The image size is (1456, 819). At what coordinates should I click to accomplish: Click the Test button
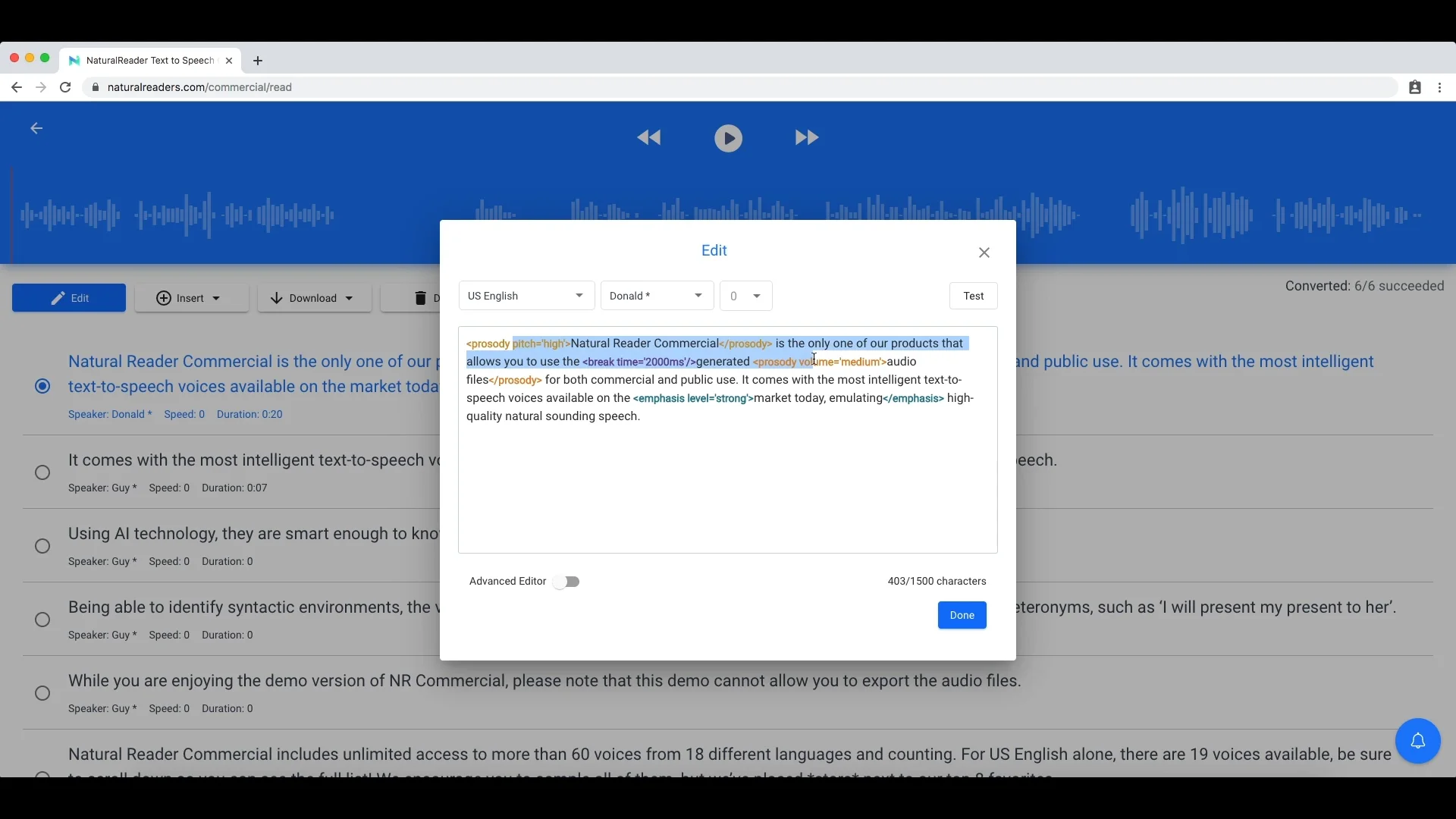pos(974,296)
